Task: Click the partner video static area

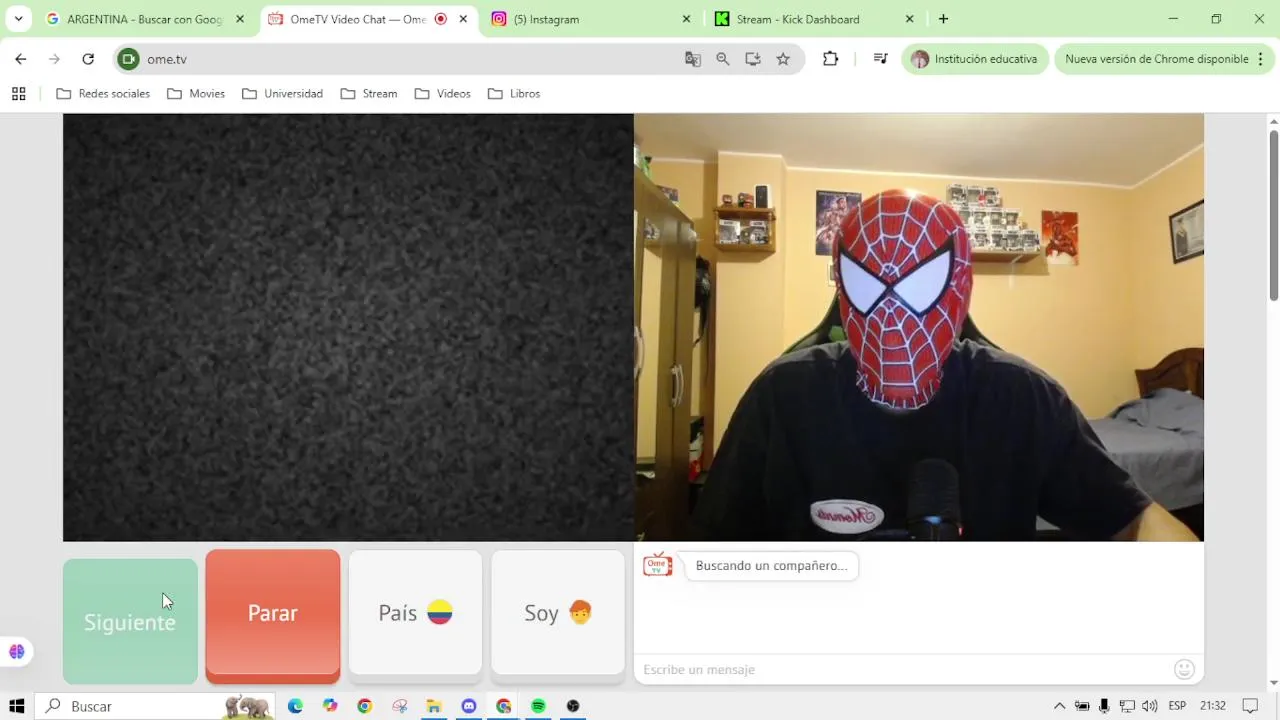Action: (348, 327)
